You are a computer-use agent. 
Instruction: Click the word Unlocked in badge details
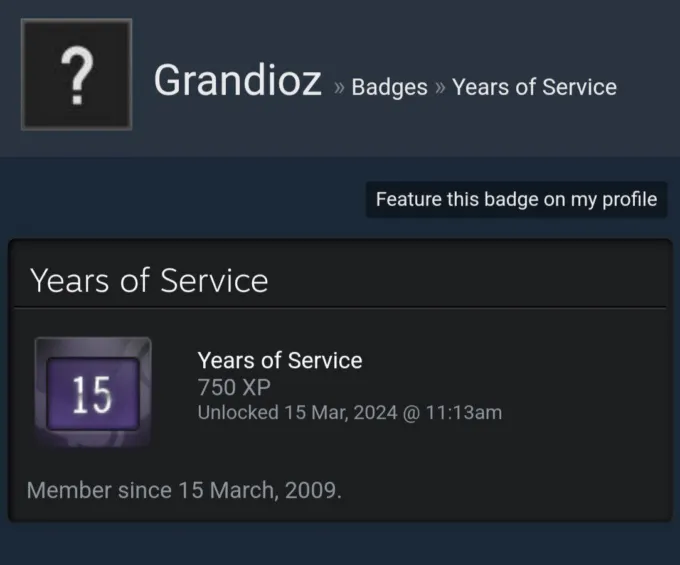(238, 412)
